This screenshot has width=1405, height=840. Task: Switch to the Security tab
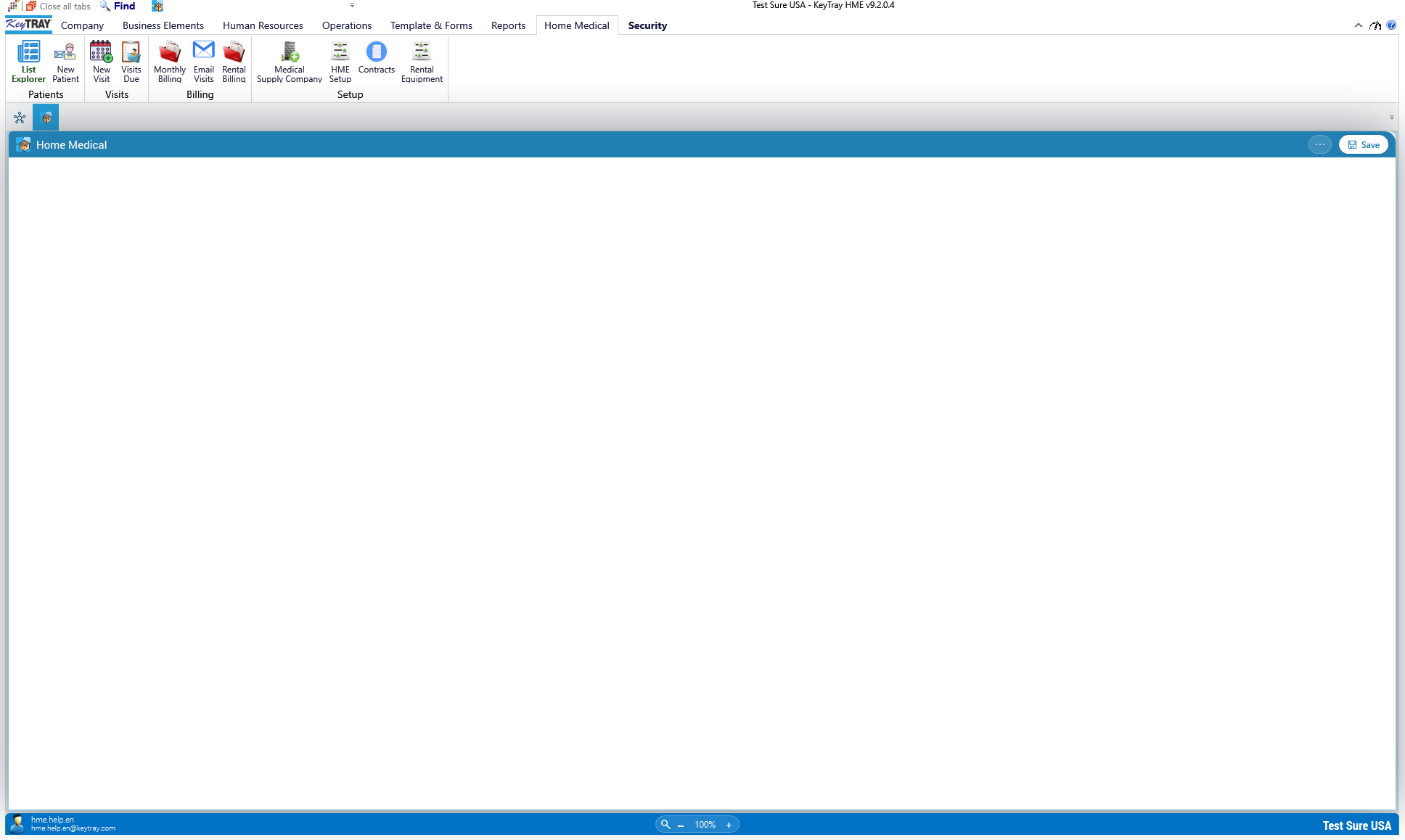(647, 25)
